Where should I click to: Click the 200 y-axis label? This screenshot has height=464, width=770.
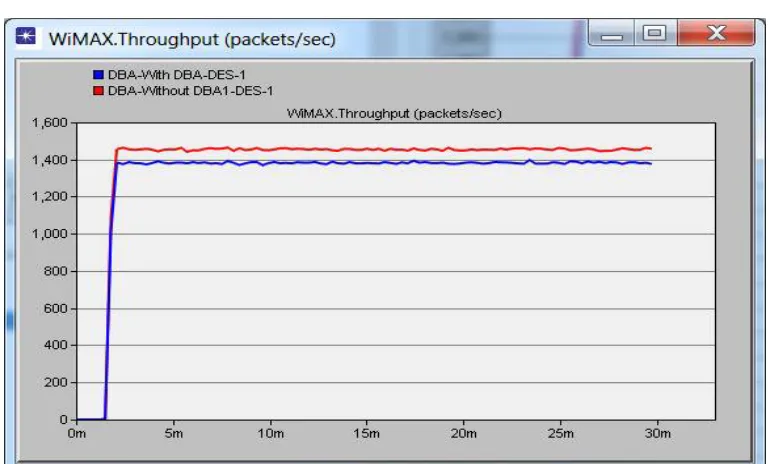point(55,382)
